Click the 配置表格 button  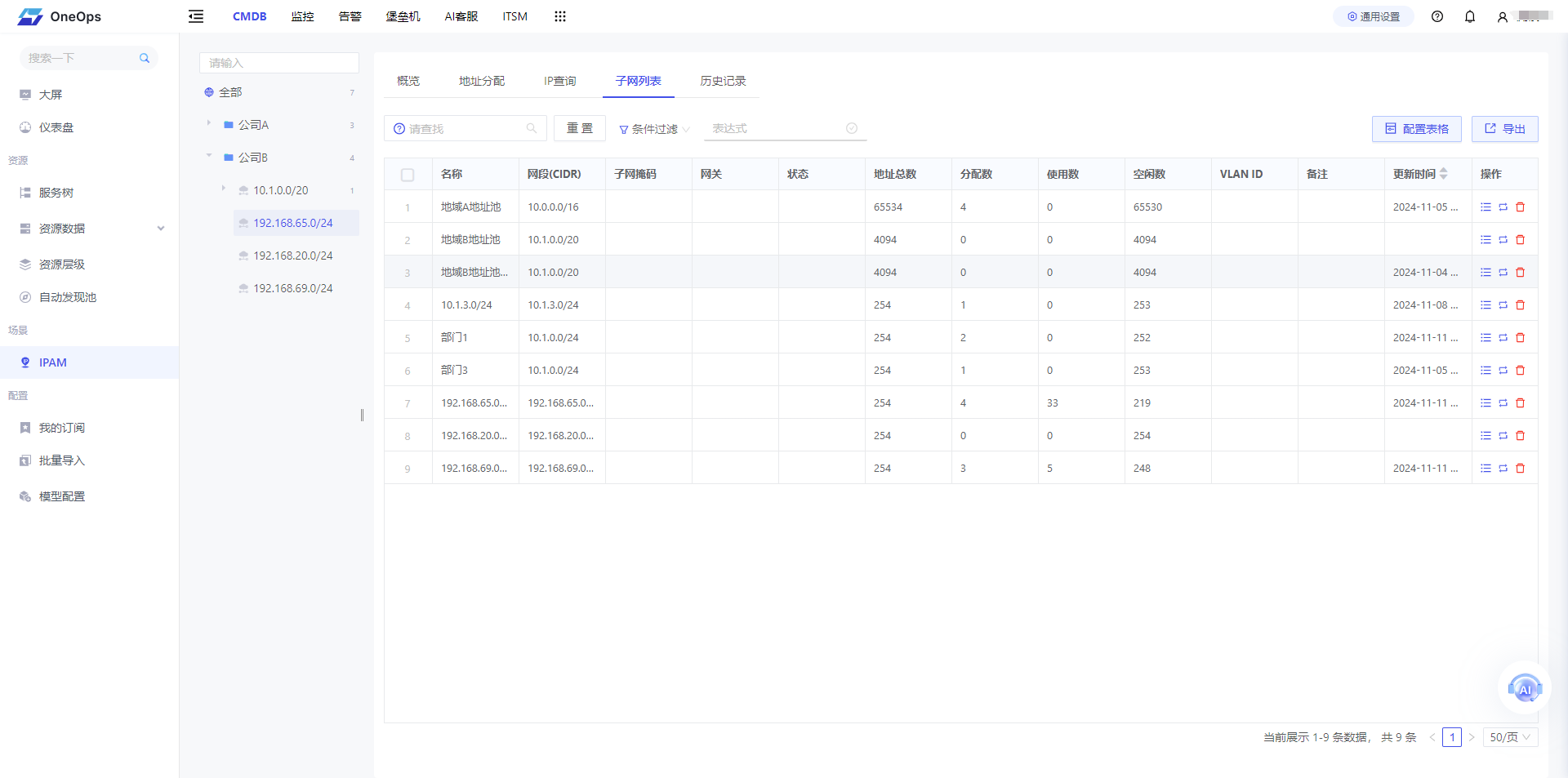1417,129
